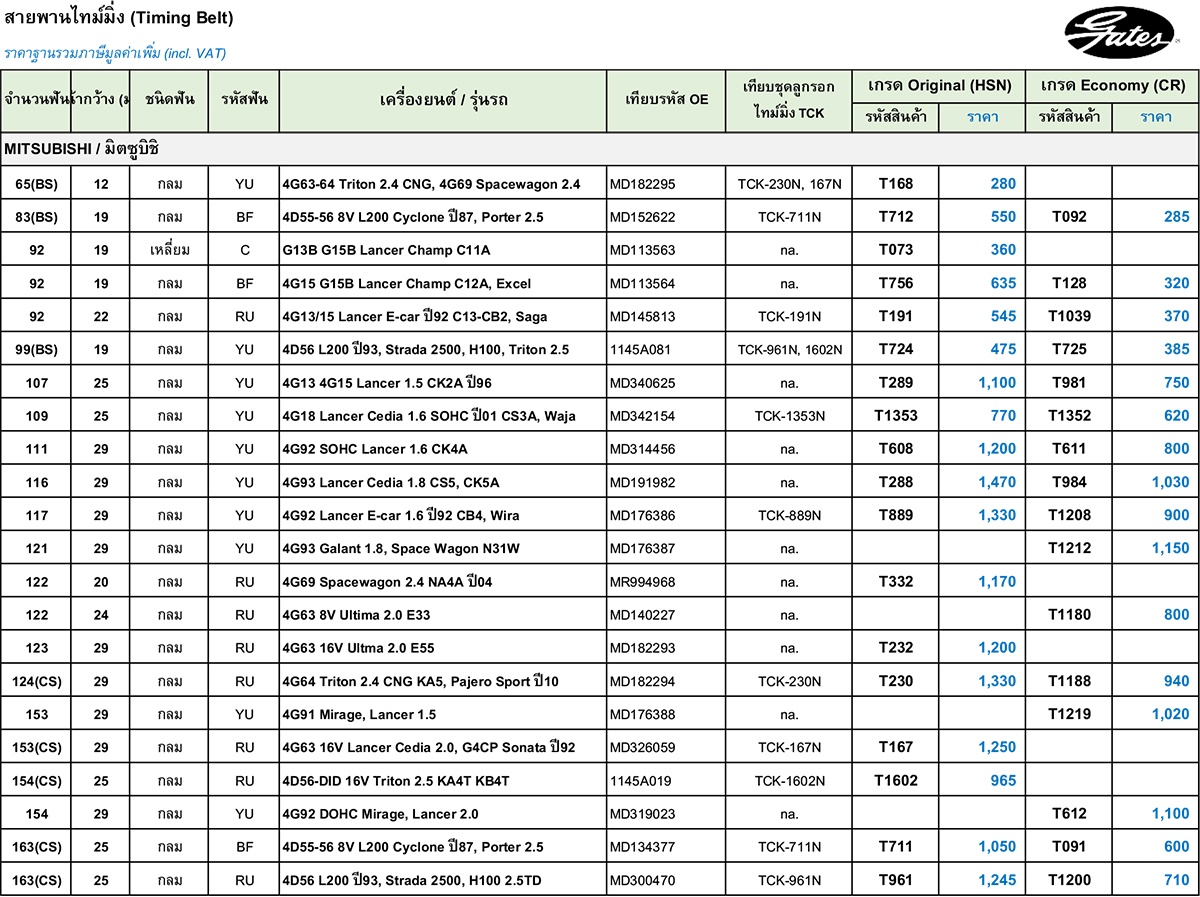Select economy code T612

point(1069,813)
